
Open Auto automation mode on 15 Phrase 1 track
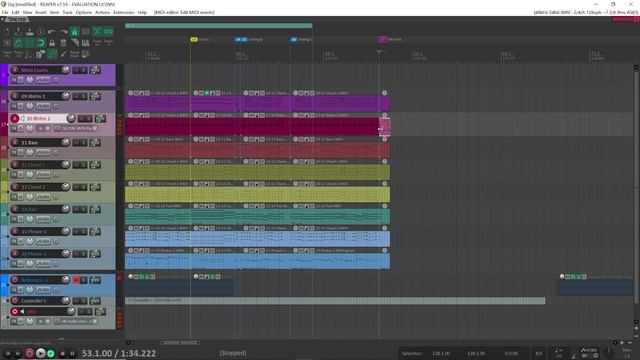point(43,241)
